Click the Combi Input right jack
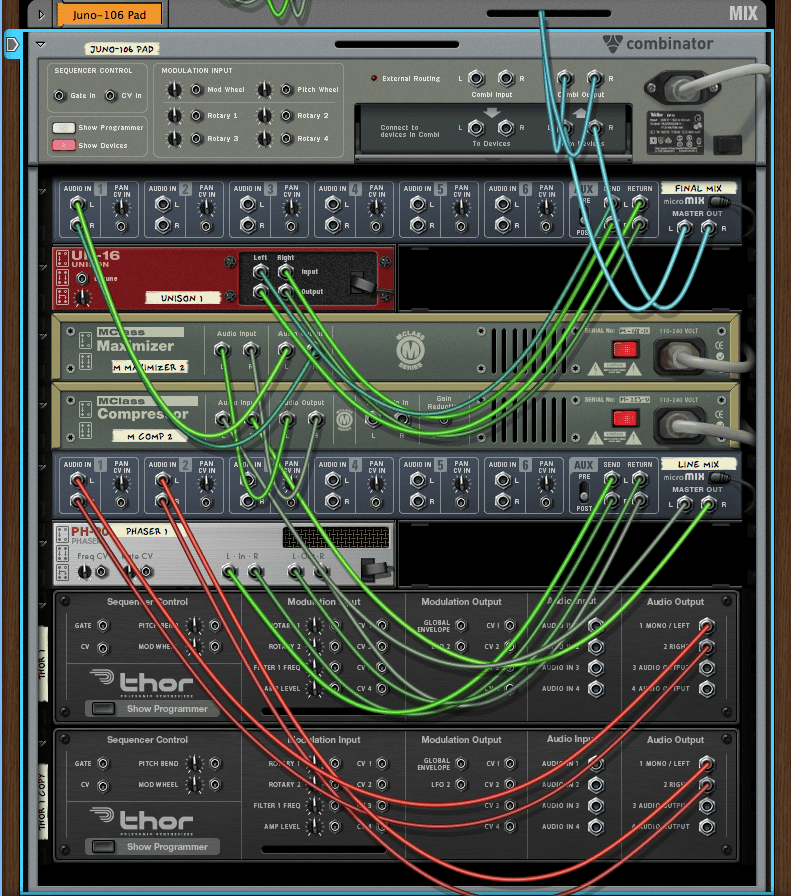The image size is (791, 896). (x=506, y=78)
